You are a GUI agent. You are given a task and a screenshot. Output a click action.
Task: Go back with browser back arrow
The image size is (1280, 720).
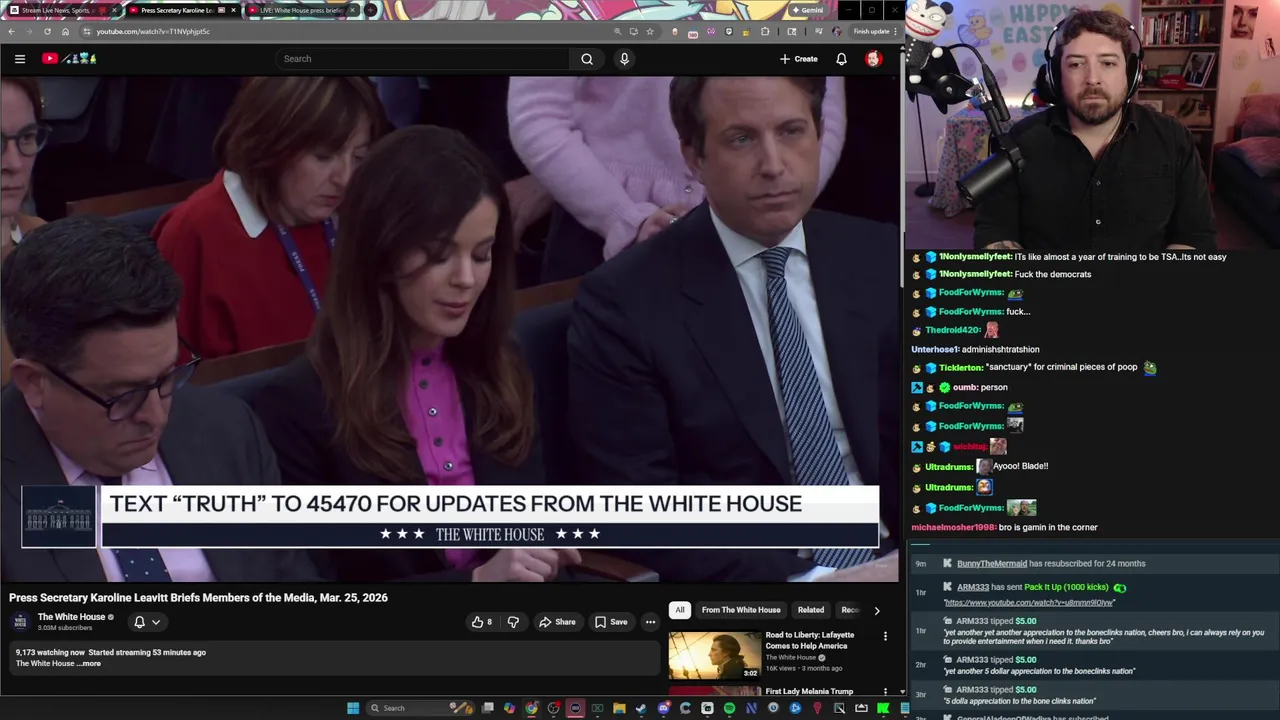(11, 31)
